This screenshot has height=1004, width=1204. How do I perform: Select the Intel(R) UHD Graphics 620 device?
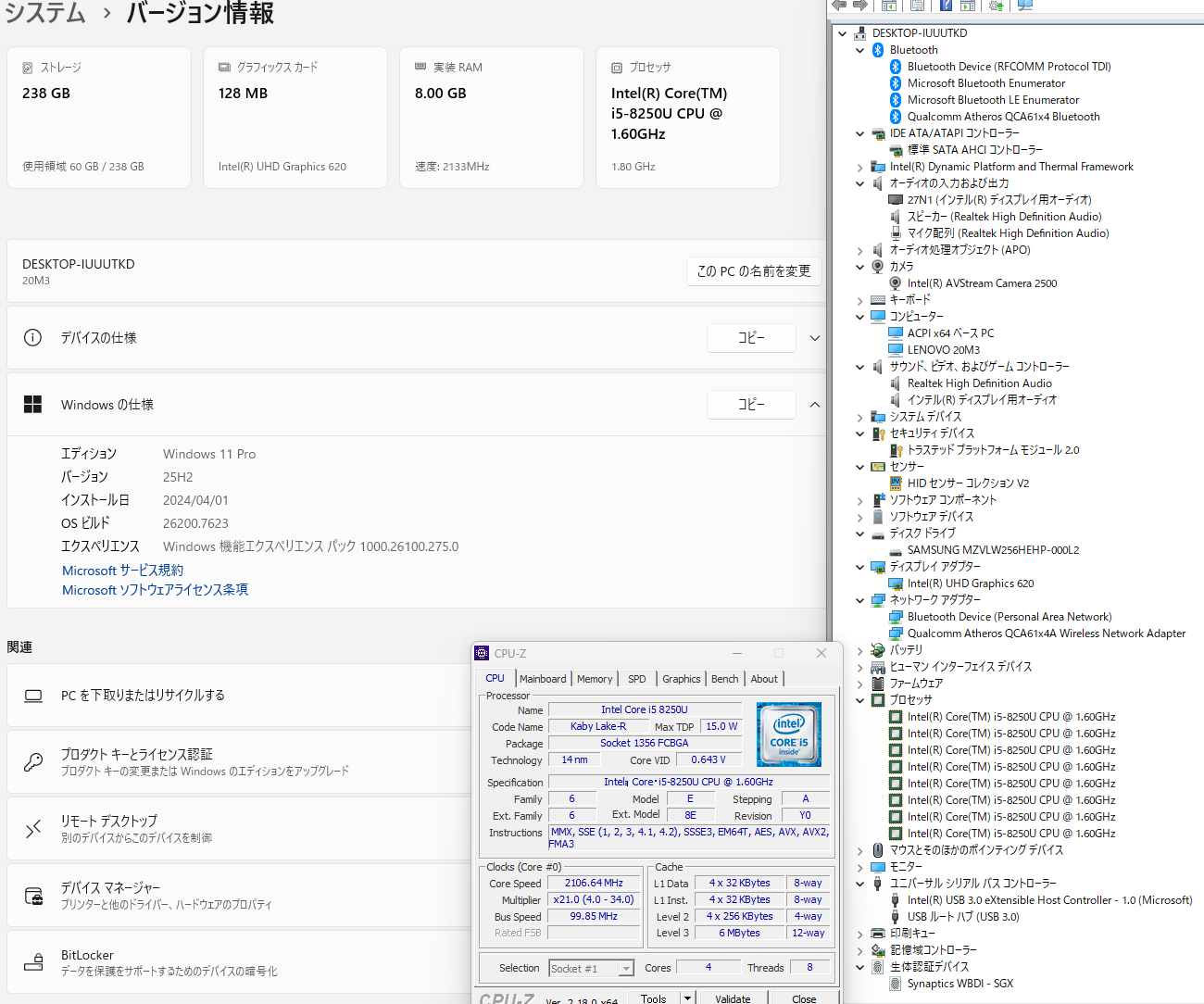click(x=970, y=584)
